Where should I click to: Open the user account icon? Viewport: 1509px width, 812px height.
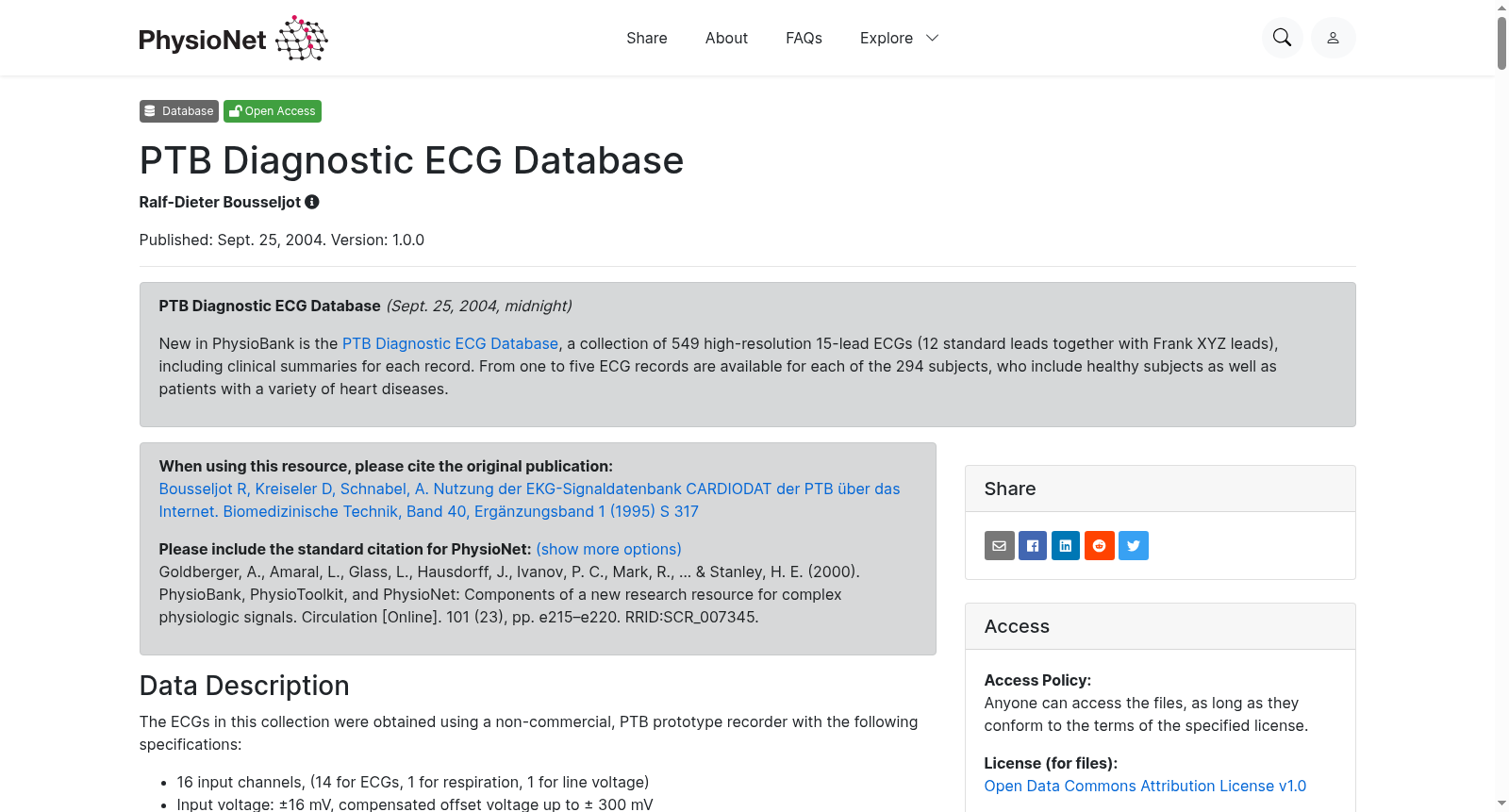(x=1333, y=38)
